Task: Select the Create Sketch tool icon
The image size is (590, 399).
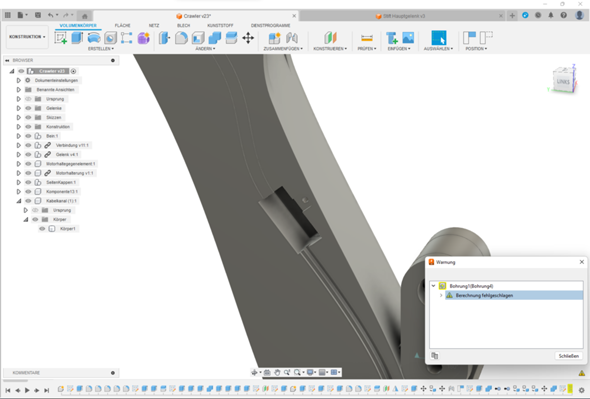Action: (x=60, y=38)
